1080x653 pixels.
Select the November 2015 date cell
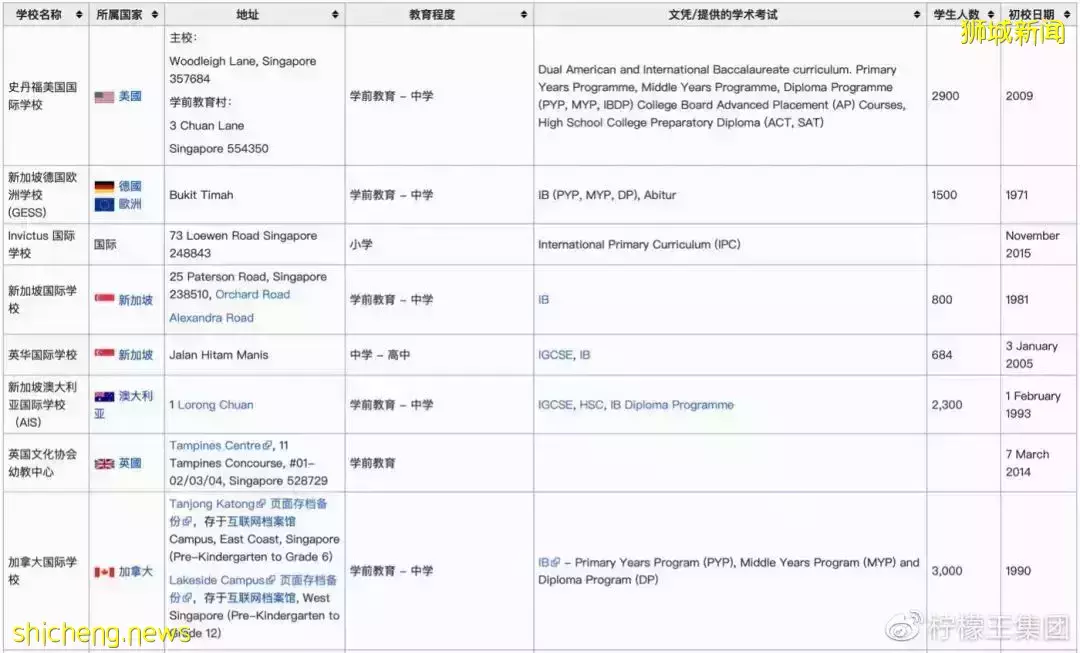pos(1039,245)
